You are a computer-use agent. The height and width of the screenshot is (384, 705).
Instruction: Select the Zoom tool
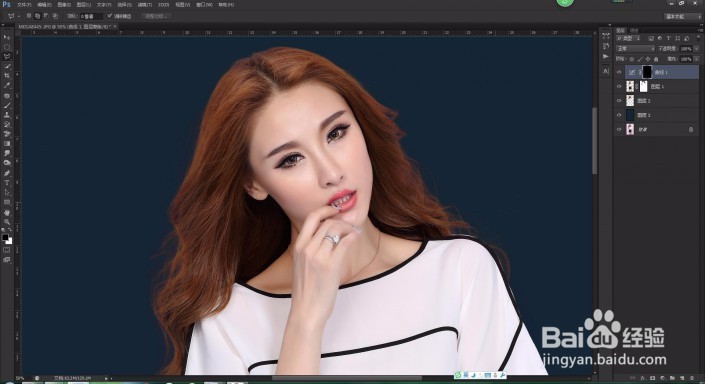tap(7, 222)
